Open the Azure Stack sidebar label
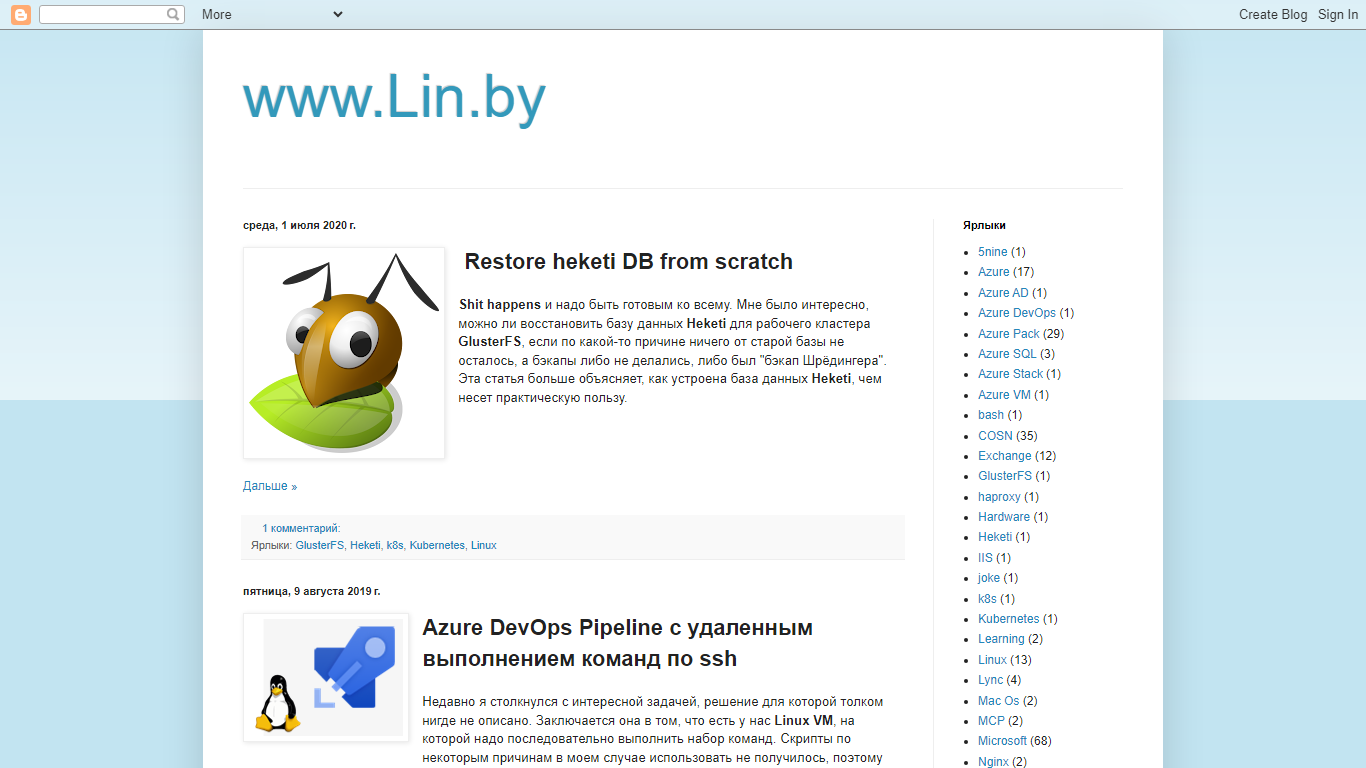Viewport: 1366px width, 768px height. [1010, 374]
